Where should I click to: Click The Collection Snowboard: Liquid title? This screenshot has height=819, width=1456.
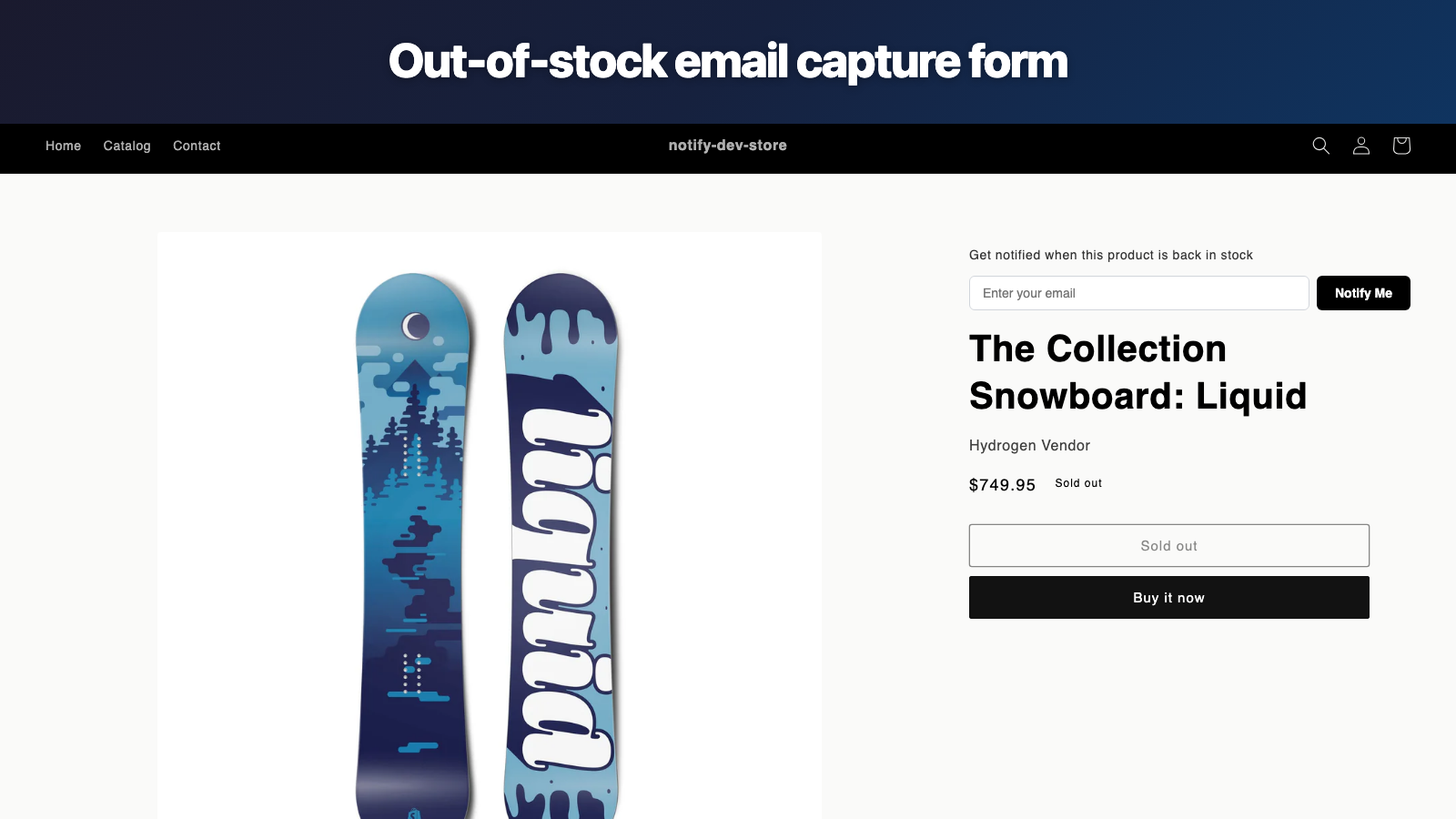(1137, 372)
